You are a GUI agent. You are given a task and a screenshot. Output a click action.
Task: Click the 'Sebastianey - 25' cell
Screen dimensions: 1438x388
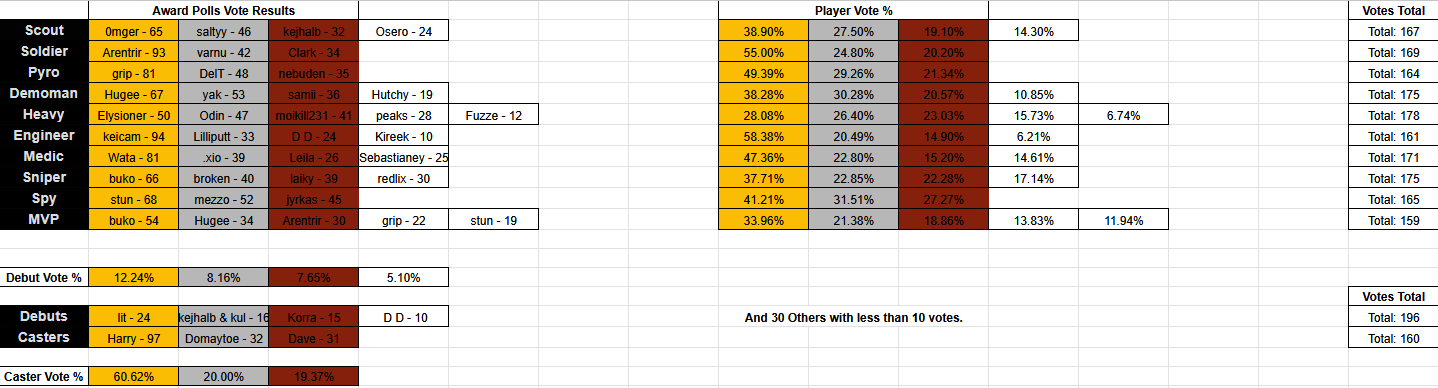click(x=404, y=157)
